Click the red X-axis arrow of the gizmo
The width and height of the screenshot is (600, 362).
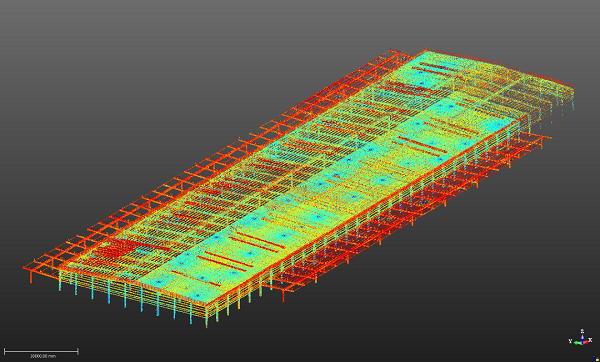point(586,342)
